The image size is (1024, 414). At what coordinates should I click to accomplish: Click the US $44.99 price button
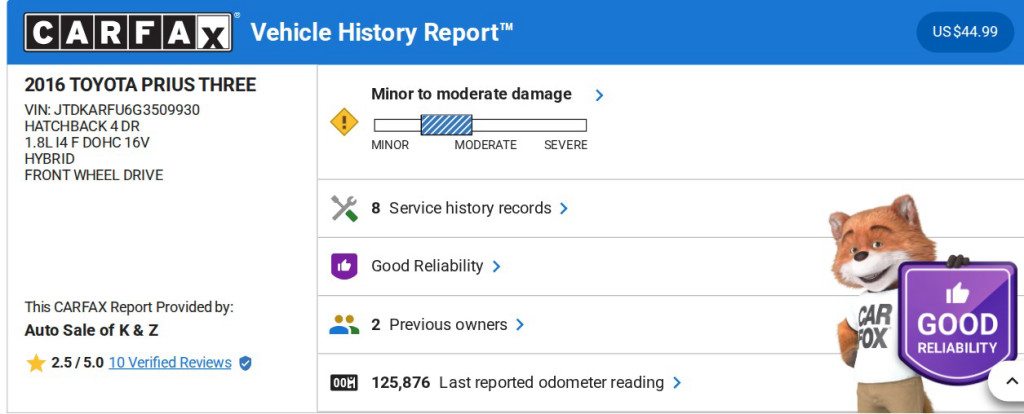coord(965,32)
